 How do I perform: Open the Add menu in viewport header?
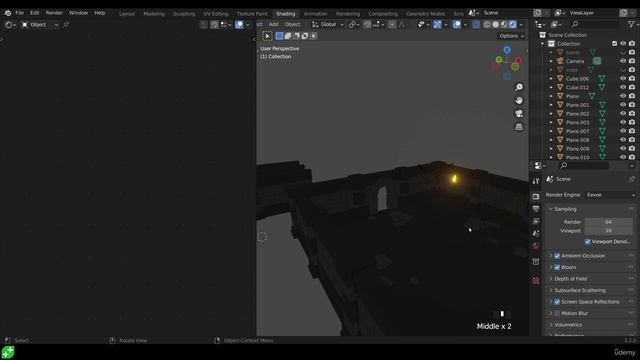(x=273, y=24)
